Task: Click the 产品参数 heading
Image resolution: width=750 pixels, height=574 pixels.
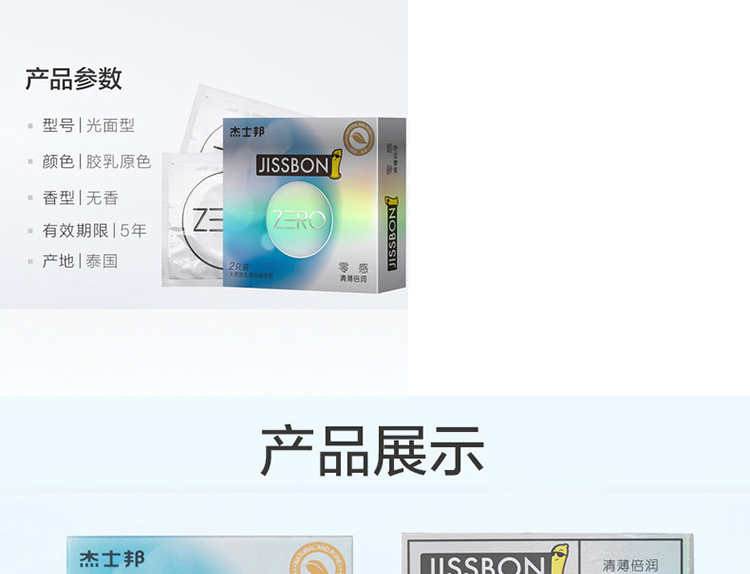Action: 74,79
